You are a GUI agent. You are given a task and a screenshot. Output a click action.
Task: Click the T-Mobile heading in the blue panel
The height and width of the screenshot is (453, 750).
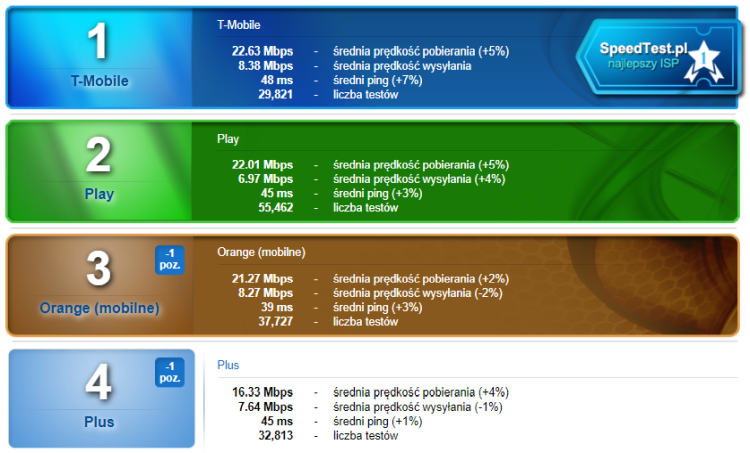238,24
